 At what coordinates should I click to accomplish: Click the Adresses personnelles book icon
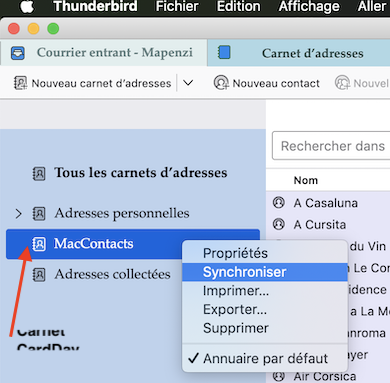[x=39, y=214]
